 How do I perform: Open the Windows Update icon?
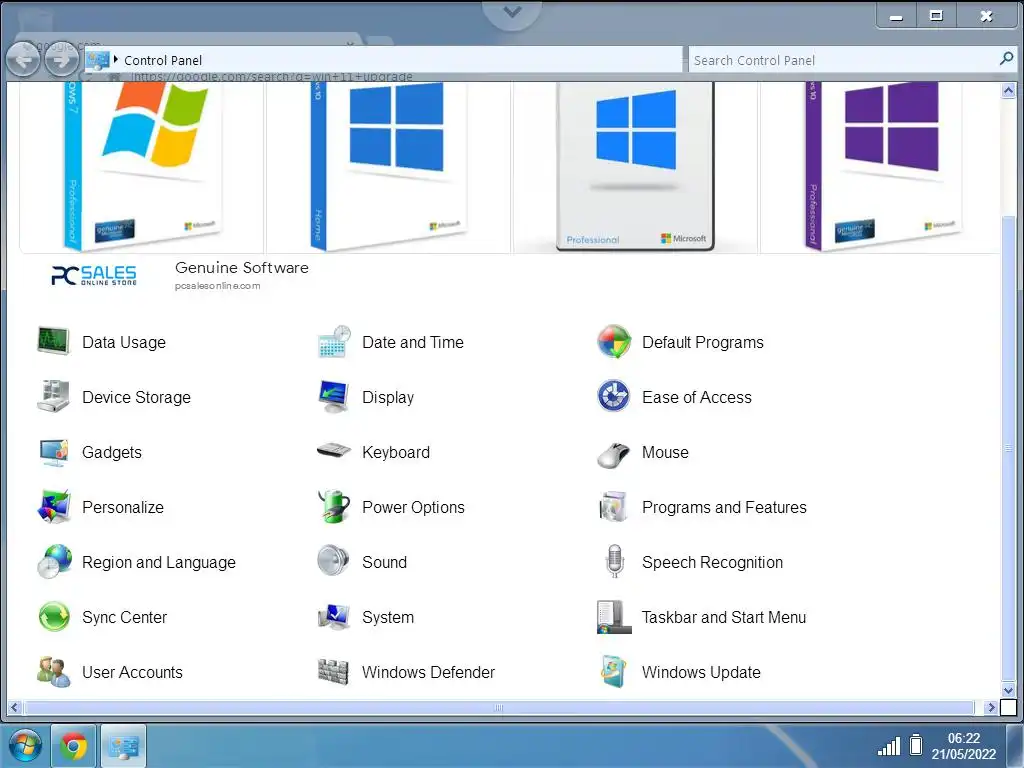614,672
